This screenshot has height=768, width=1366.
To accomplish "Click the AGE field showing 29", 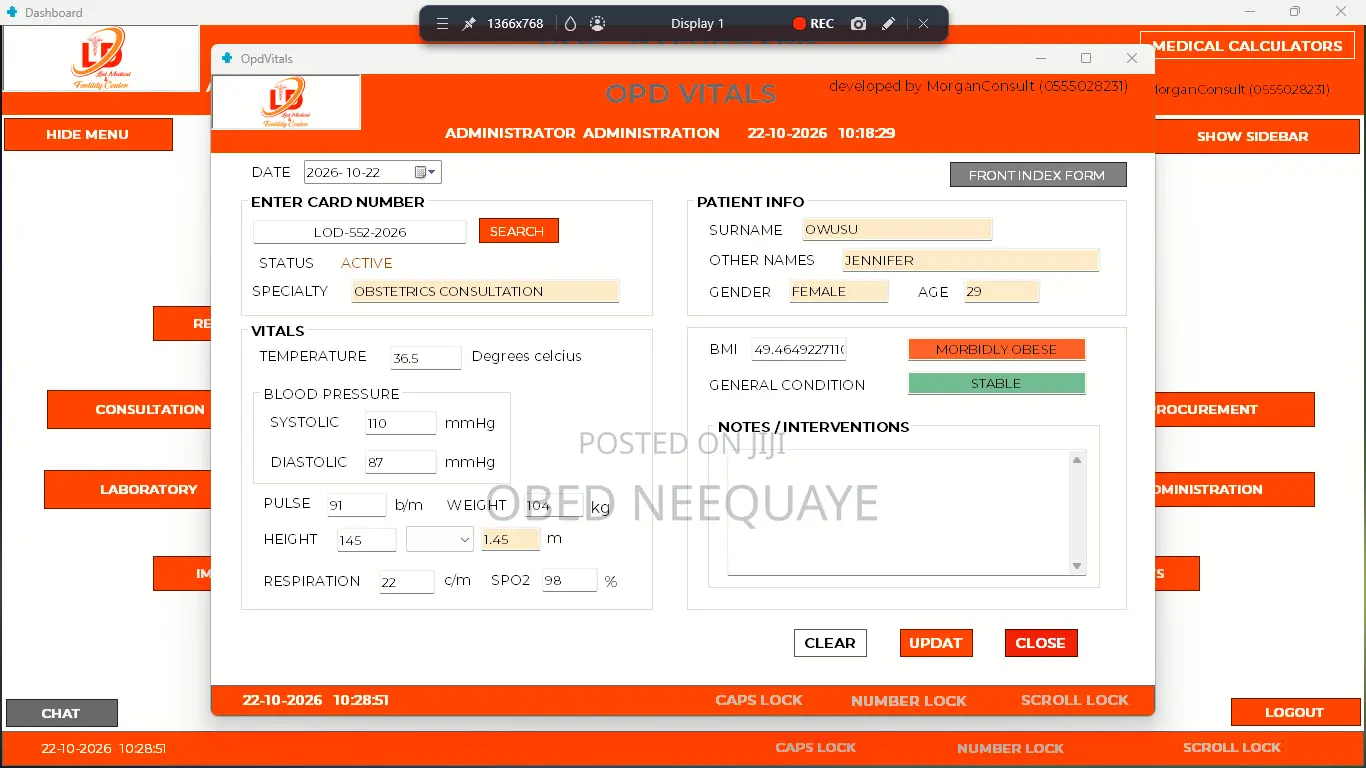I will [x=1002, y=291].
